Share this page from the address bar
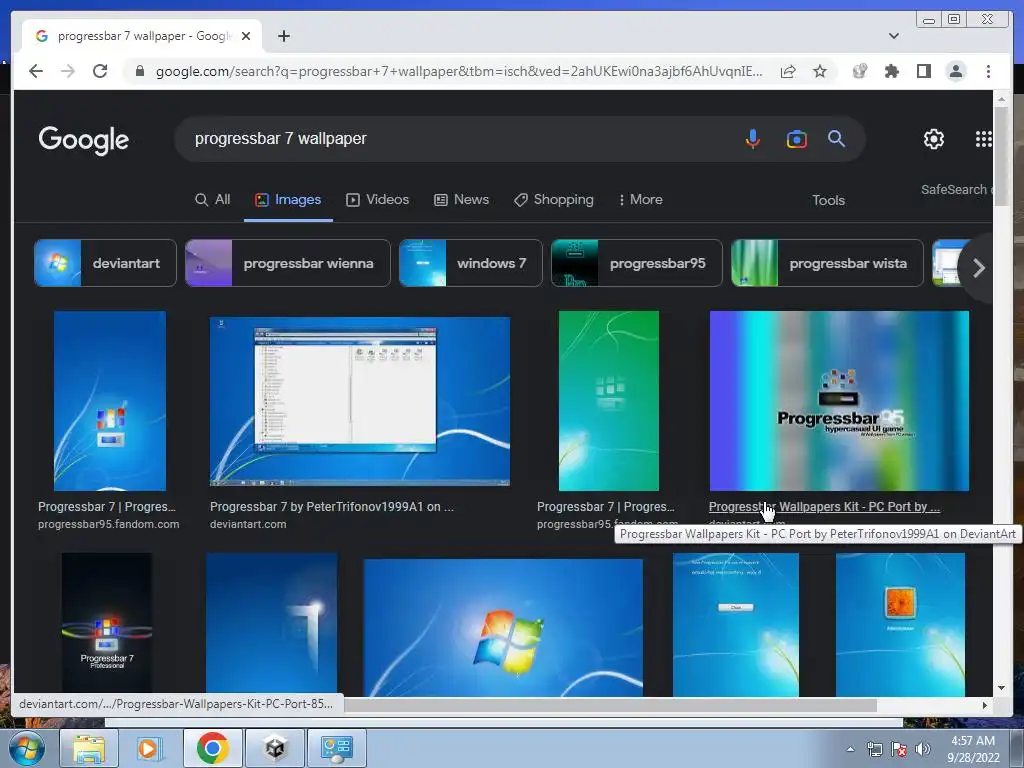The image size is (1024, 768). [x=788, y=71]
